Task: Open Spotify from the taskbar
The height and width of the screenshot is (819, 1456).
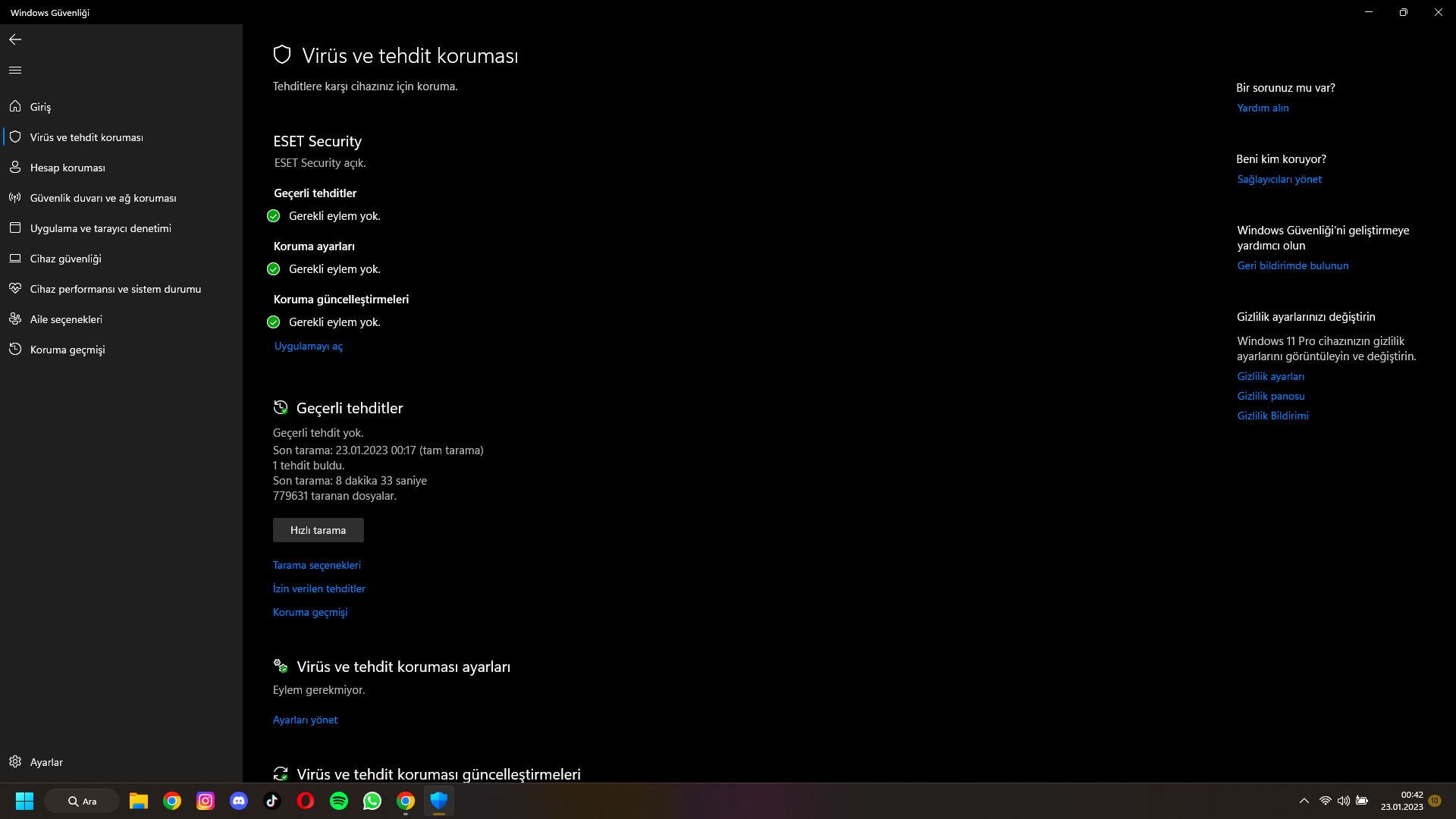Action: tap(339, 801)
